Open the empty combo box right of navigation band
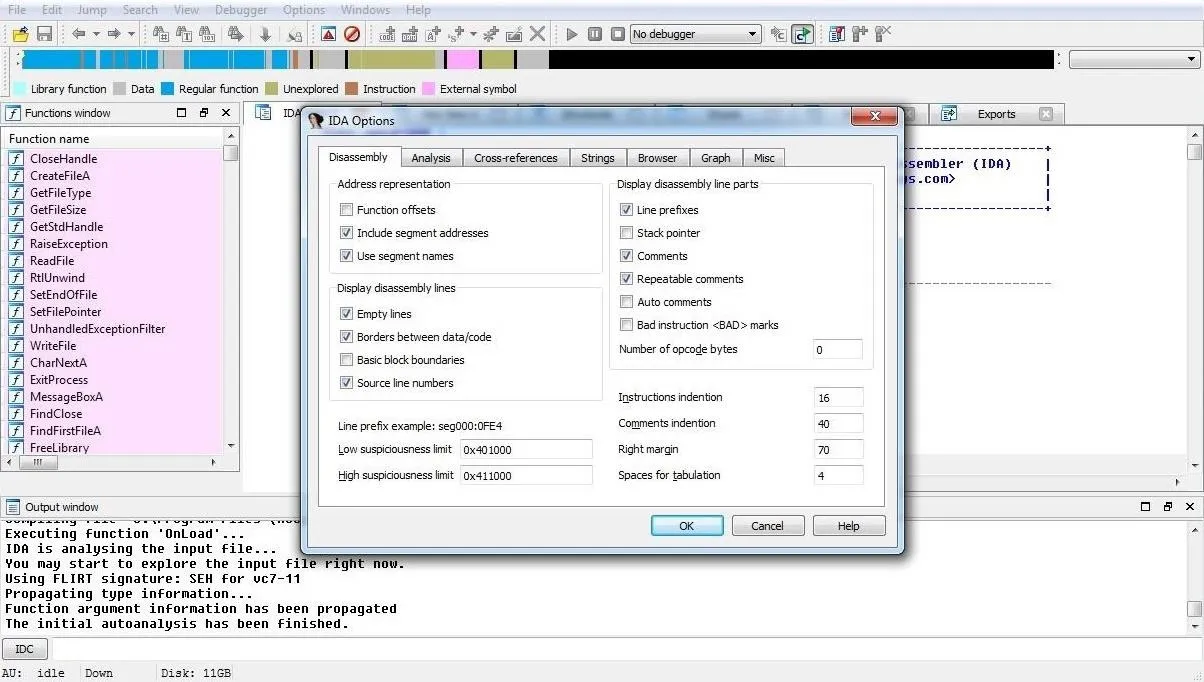Screen dimensions: 1204x682 (x=1133, y=60)
